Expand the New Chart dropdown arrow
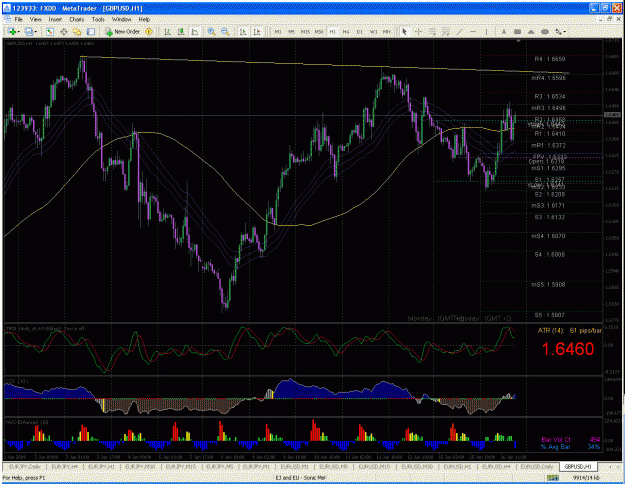The width and height of the screenshot is (625, 484). click(x=18, y=31)
